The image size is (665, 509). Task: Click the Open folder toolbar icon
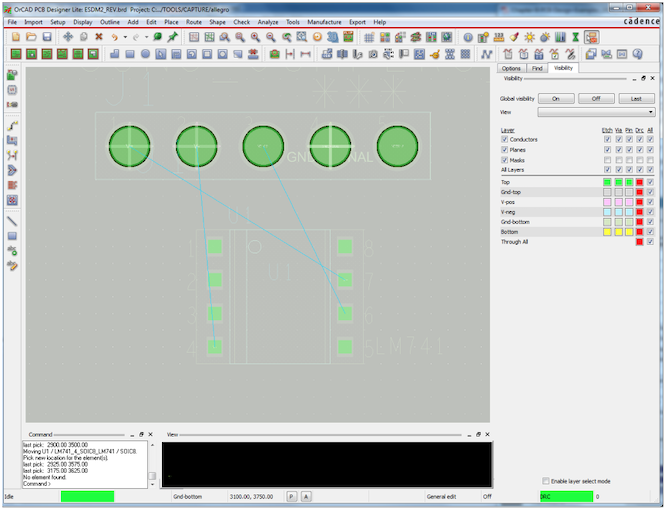[31, 37]
